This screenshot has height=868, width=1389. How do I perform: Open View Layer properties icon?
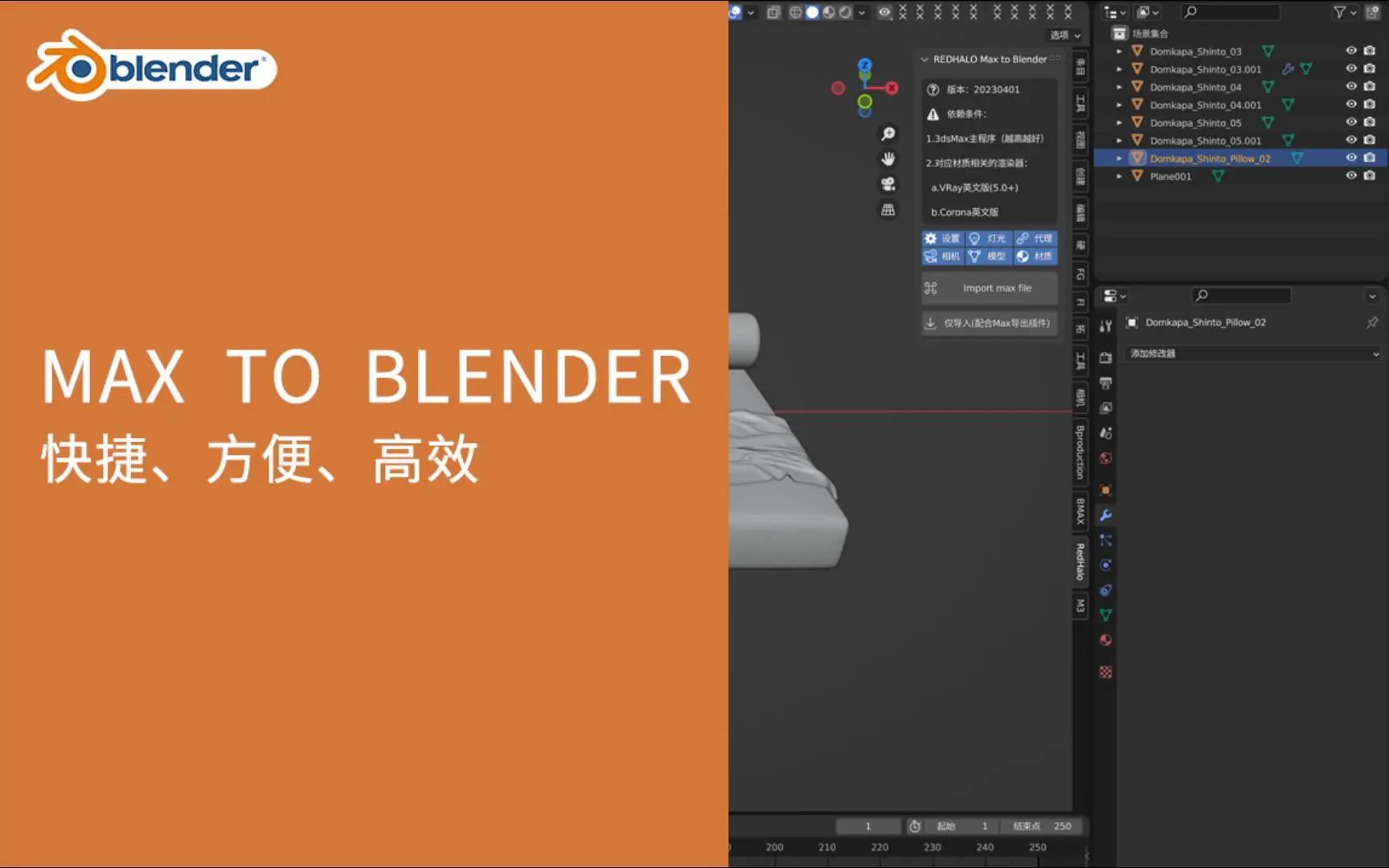click(x=1106, y=407)
